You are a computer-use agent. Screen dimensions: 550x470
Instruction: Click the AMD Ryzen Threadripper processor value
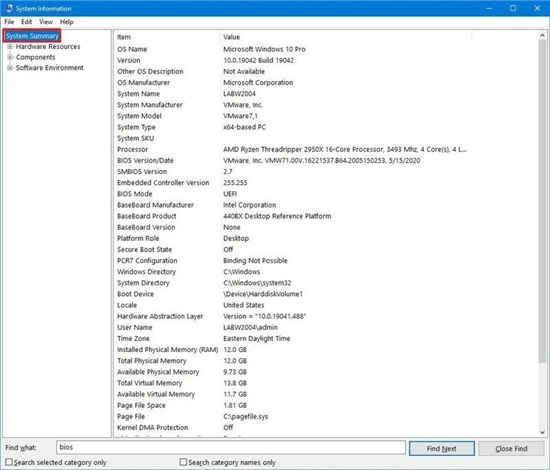pyautogui.click(x=345, y=149)
